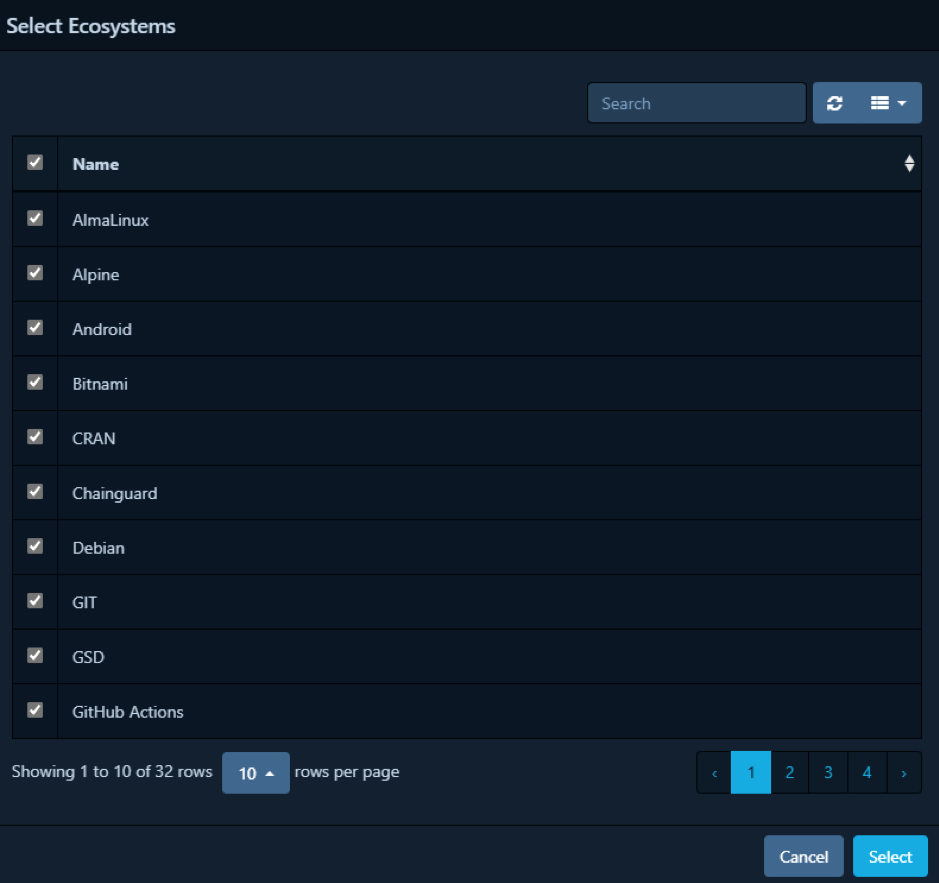The width and height of the screenshot is (939, 883).
Task: Open the columns list dropdown
Action: [889, 103]
